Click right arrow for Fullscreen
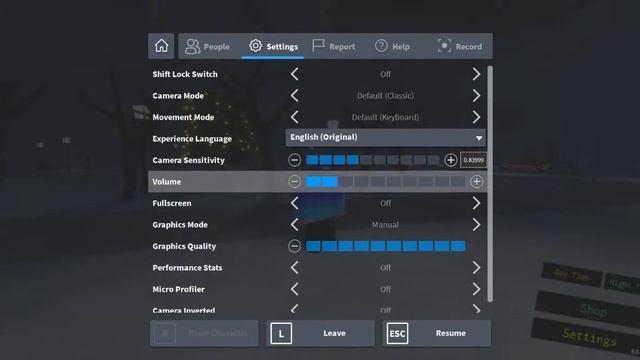The height and width of the screenshot is (360, 640). [x=476, y=203]
